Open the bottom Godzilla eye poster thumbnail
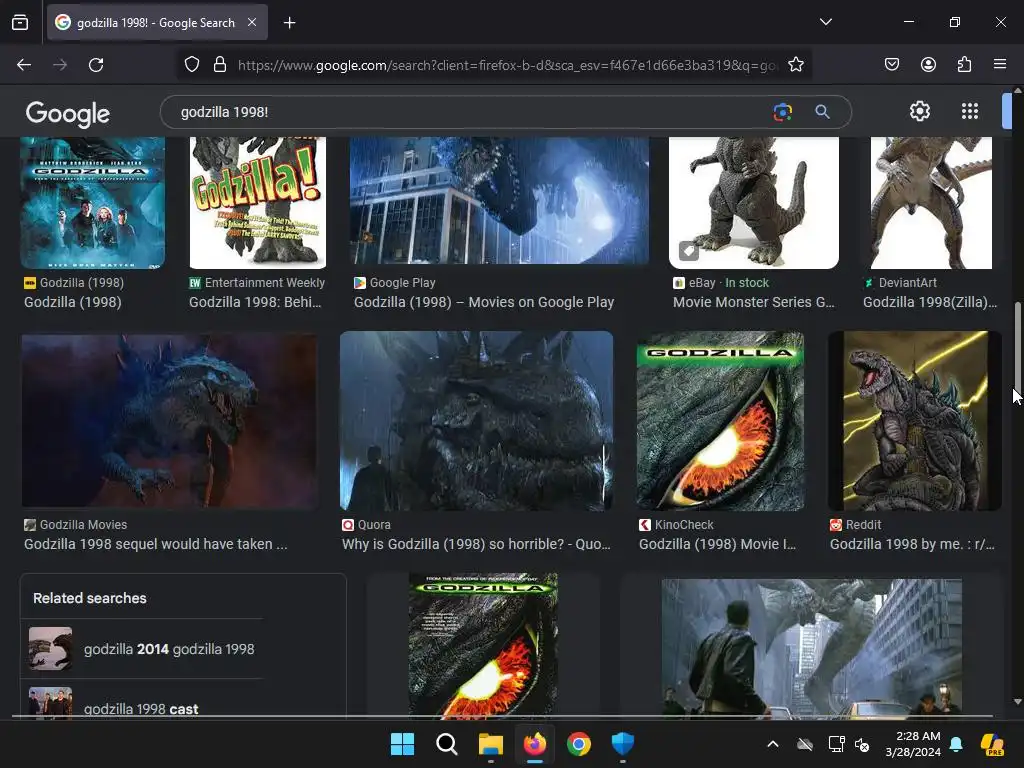 [x=483, y=645]
